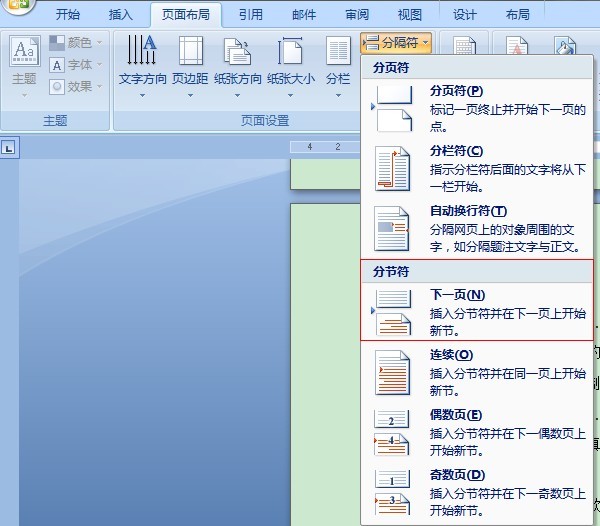Open the theme 字体 dropdown
Viewport: 600px width, 526px height.
(x=76, y=65)
